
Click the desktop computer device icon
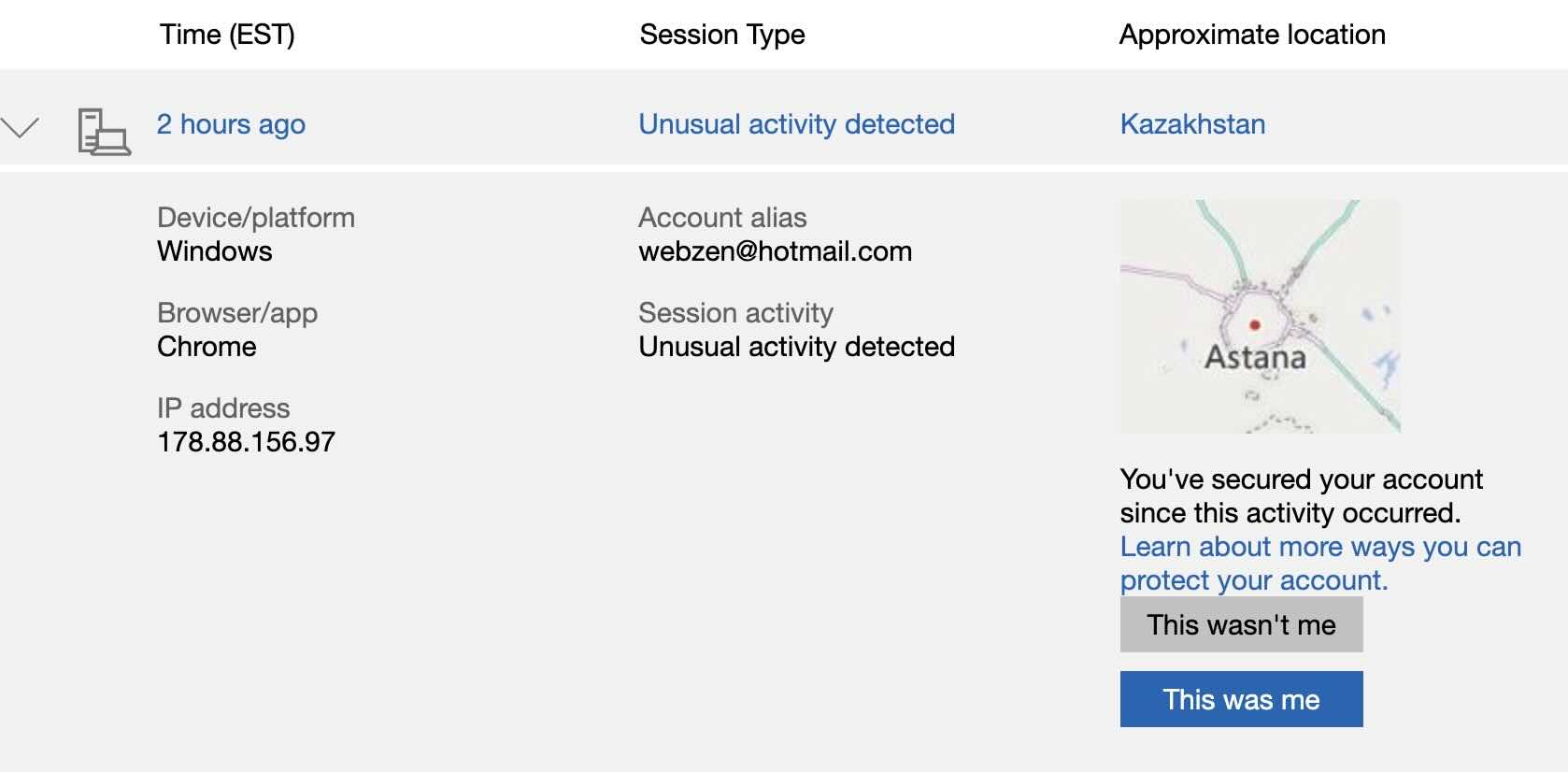(104, 132)
